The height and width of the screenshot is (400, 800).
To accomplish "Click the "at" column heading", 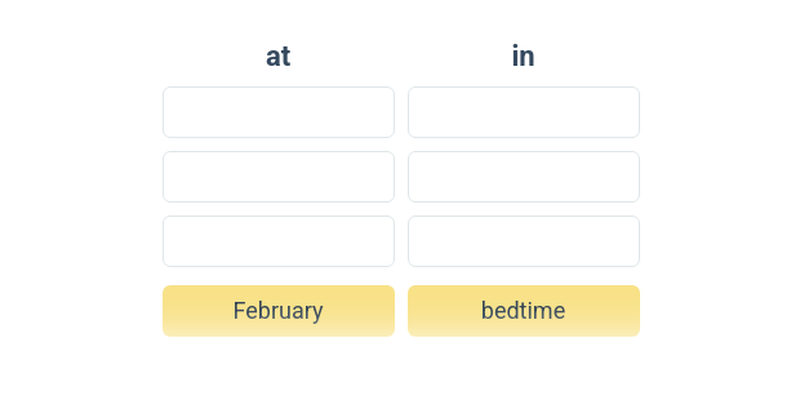I will [x=278, y=57].
